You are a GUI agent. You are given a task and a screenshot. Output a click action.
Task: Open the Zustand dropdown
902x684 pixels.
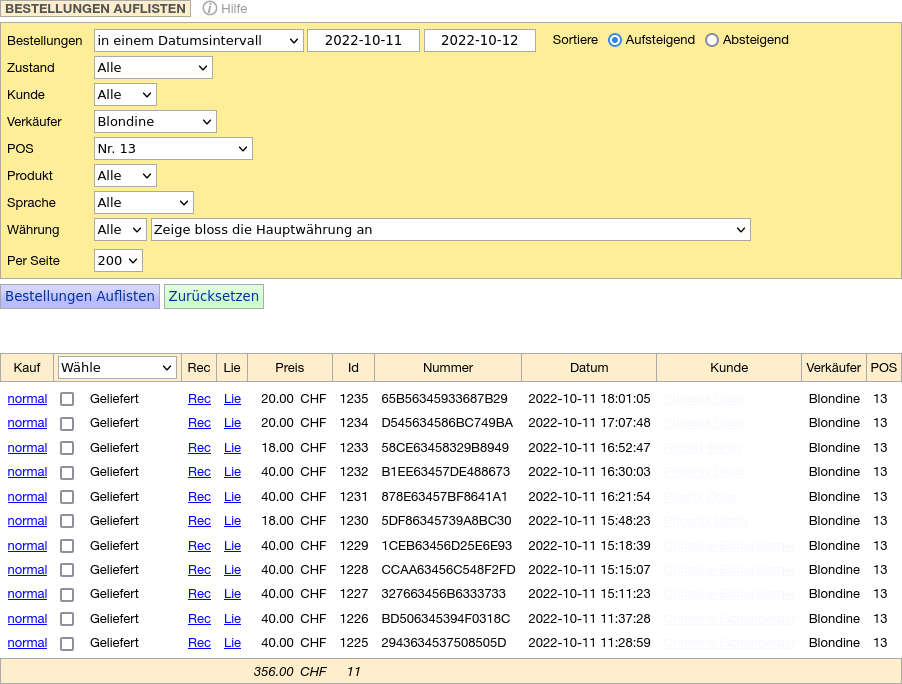coord(153,68)
